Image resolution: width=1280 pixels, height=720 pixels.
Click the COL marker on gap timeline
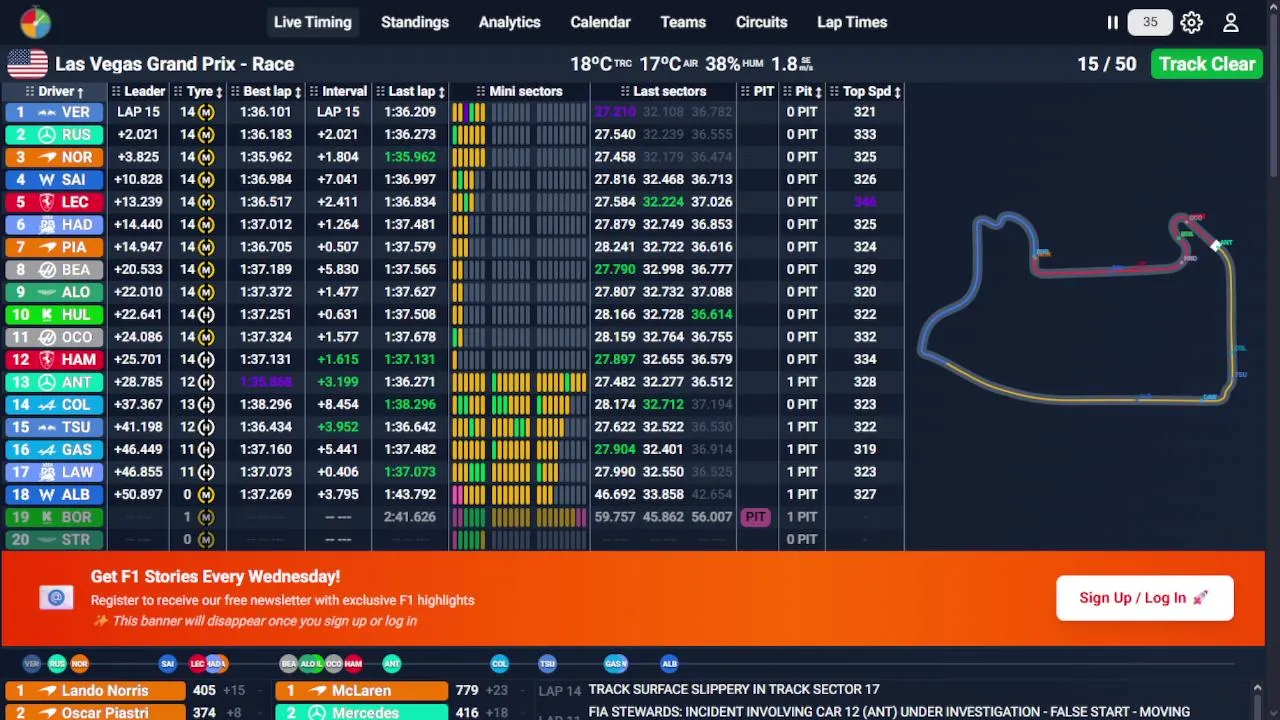[x=499, y=663]
